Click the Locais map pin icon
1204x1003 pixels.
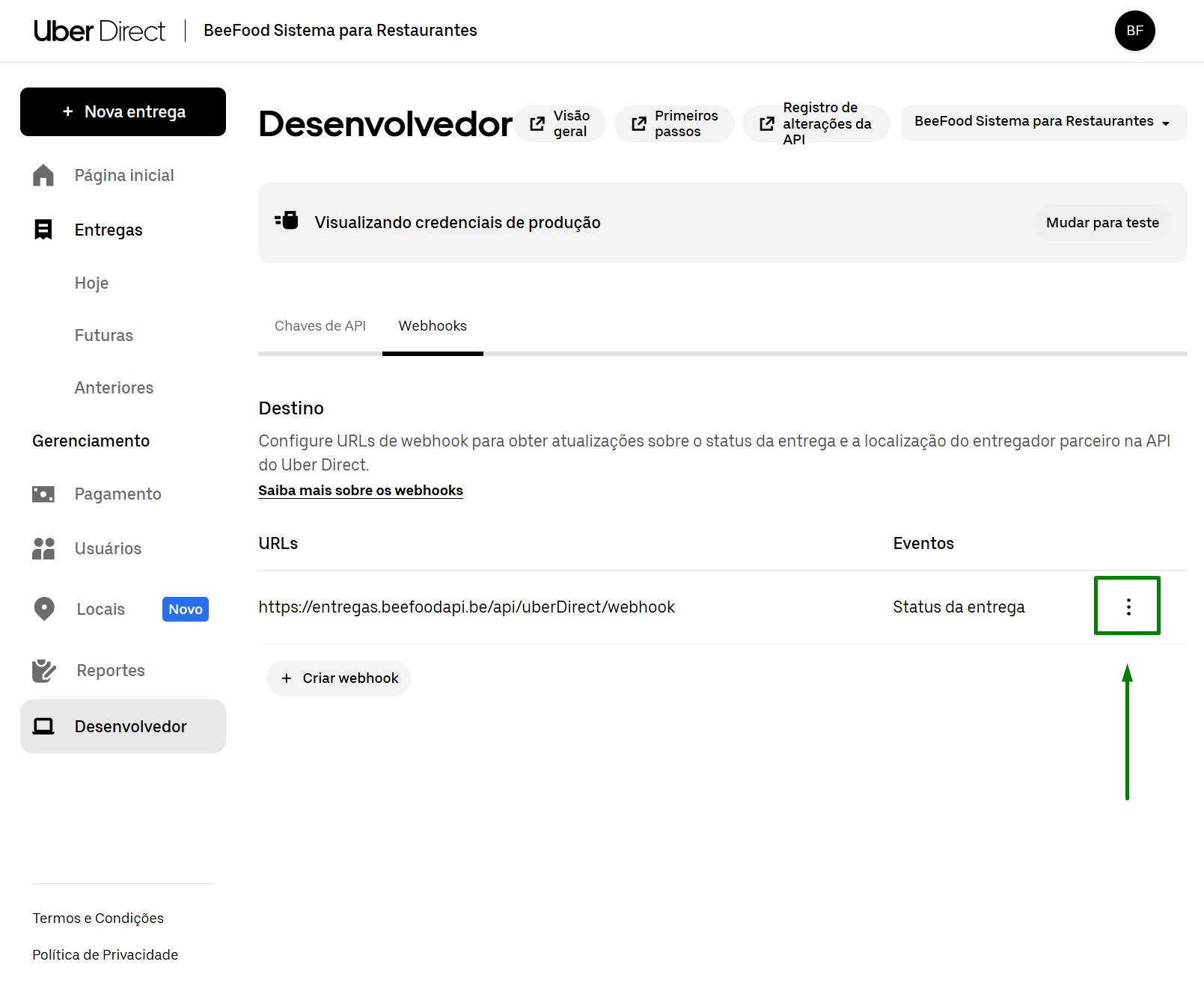pos(44,609)
